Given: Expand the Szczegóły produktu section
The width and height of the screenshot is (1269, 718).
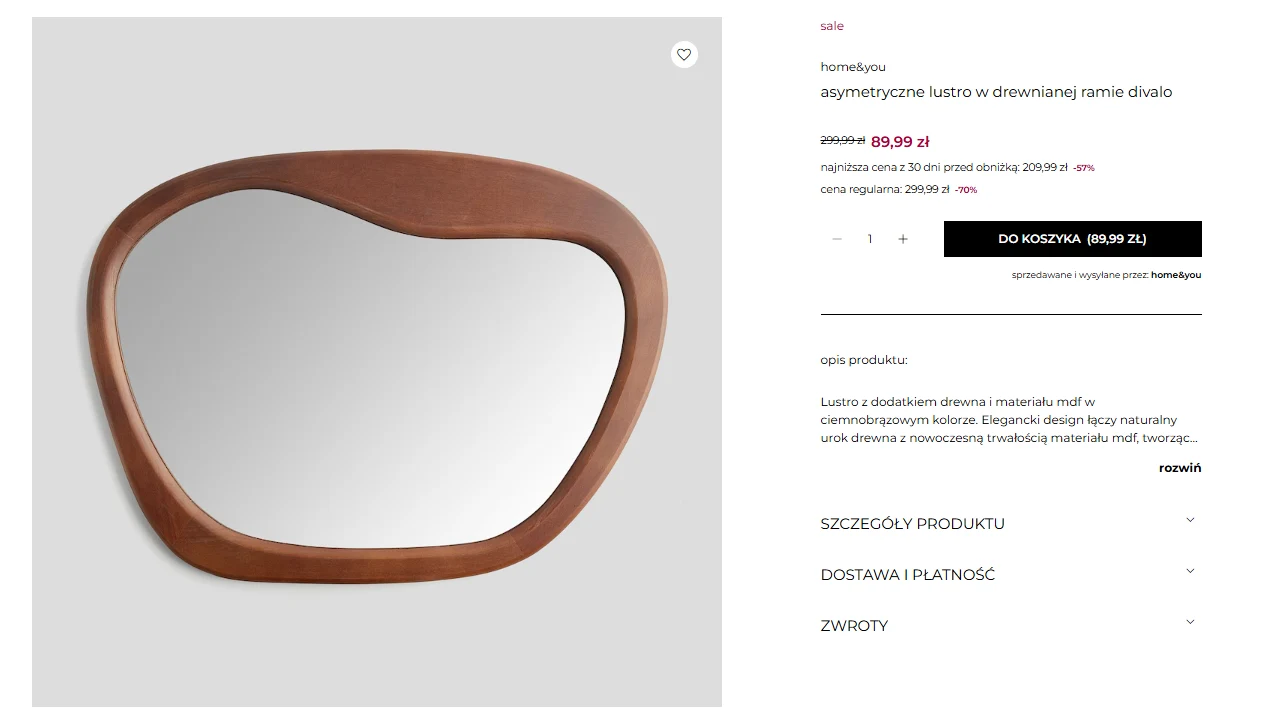Looking at the screenshot, I should coord(1010,524).
